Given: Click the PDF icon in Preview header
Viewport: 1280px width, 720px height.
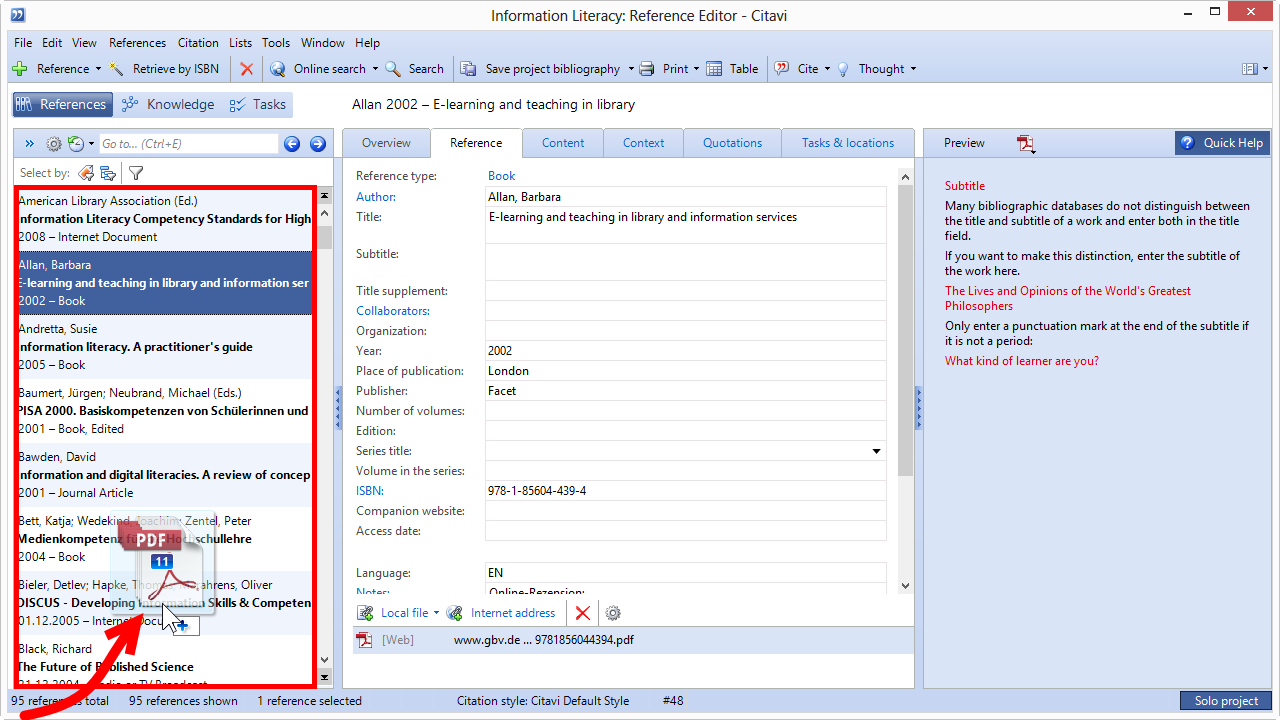Looking at the screenshot, I should click(1026, 143).
